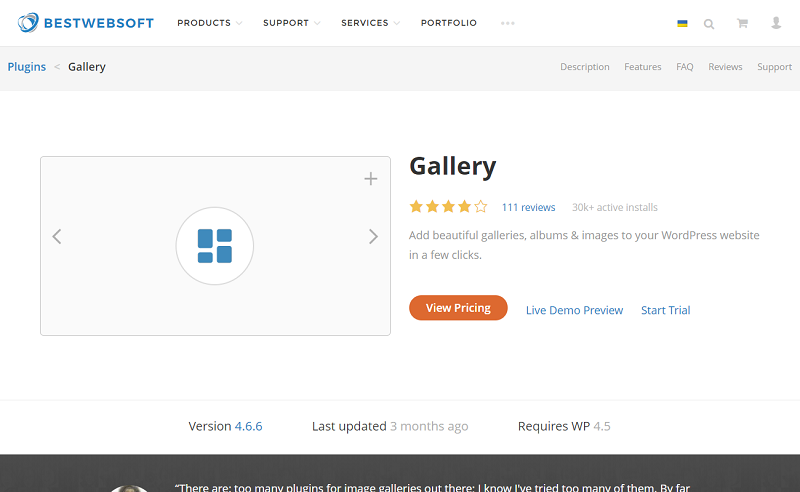The image size is (800, 492).
Task: Jump to the Support section link
Action: tap(774, 67)
